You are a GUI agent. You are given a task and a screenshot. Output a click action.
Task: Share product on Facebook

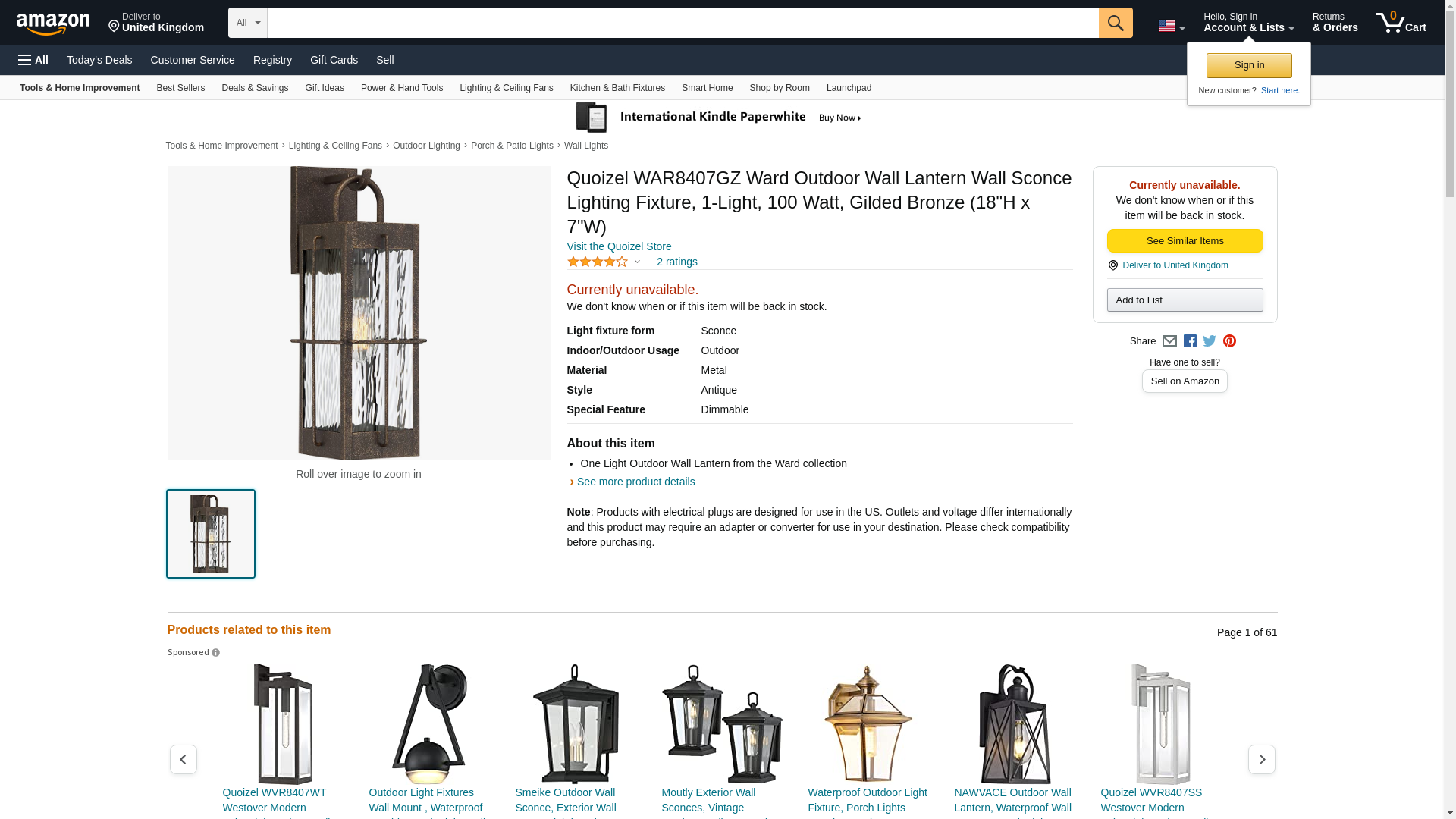click(x=1190, y=341)
